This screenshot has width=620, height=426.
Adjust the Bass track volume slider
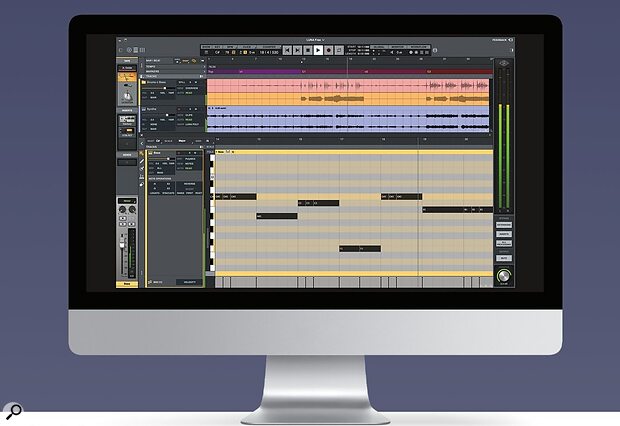pos(168,159)
